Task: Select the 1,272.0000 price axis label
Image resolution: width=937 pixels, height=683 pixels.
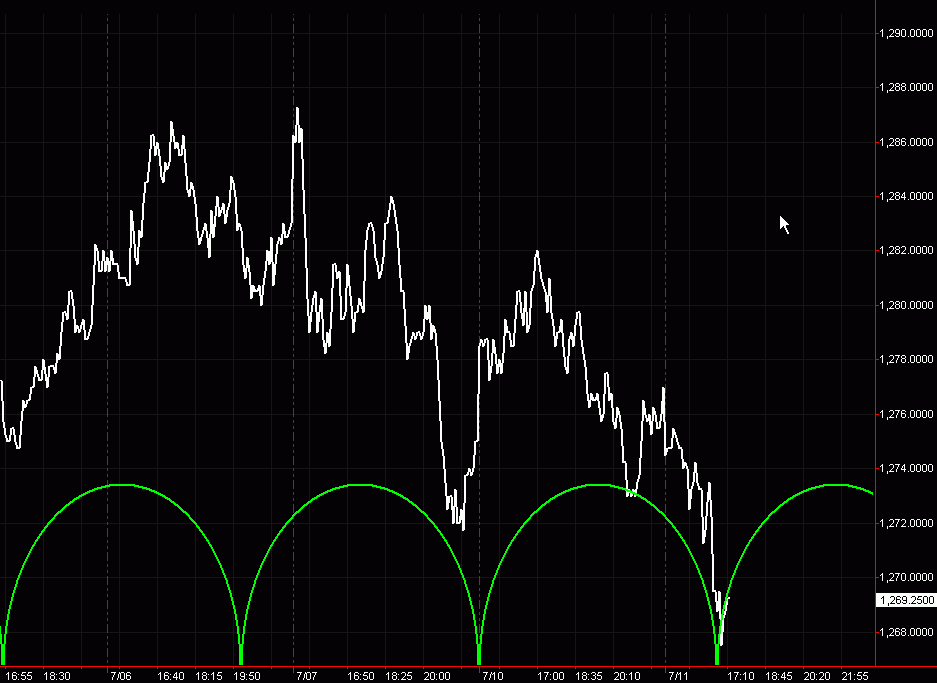Action: coord(906,523)
